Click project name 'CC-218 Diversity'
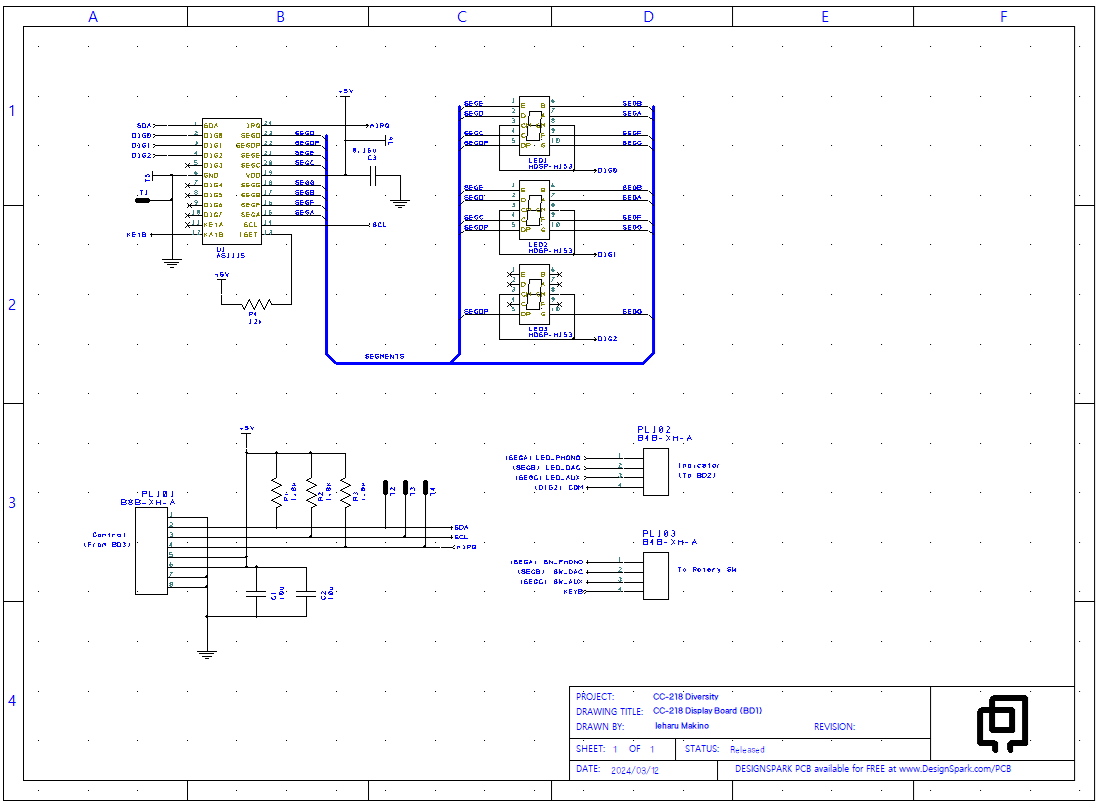This screenshot has width=1099, height=805. tap(685, 696)
